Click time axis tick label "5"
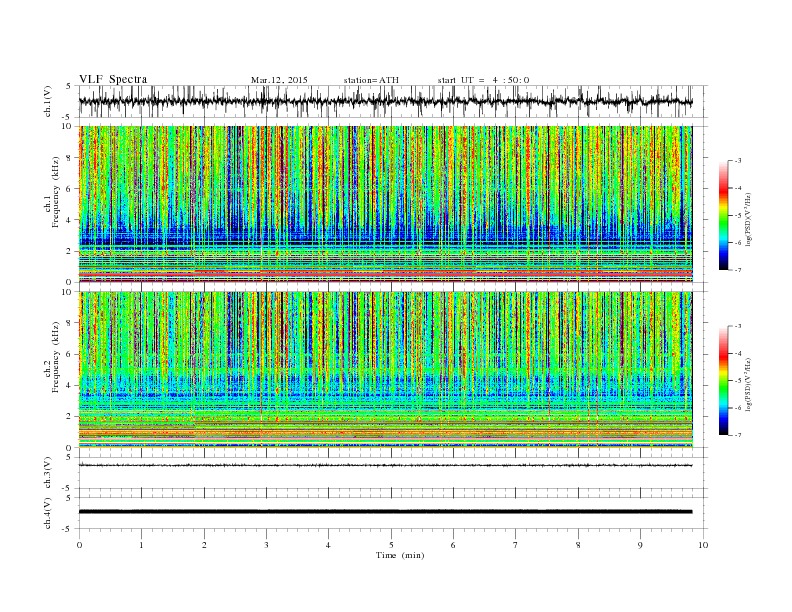 [x=391, y=545]
